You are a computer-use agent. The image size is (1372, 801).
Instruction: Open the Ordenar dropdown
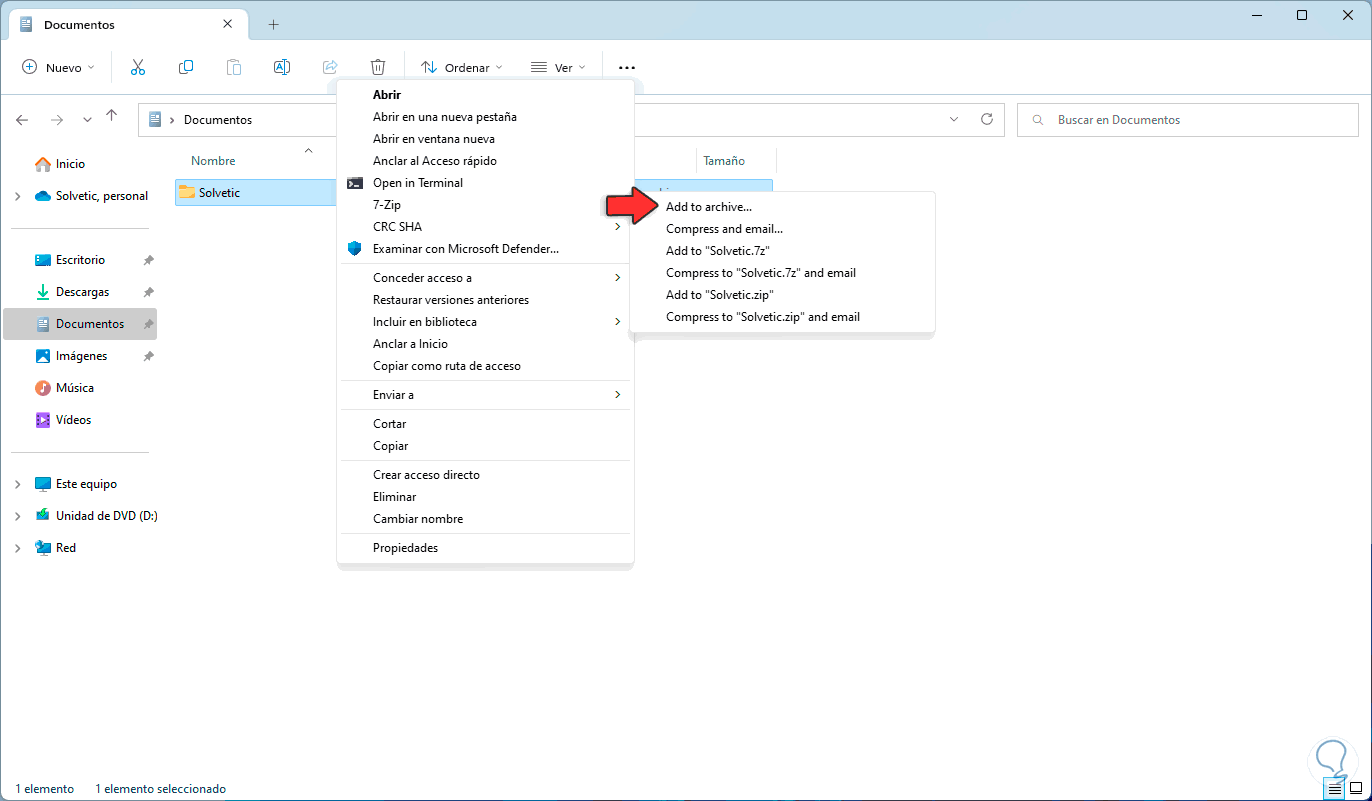462,67
